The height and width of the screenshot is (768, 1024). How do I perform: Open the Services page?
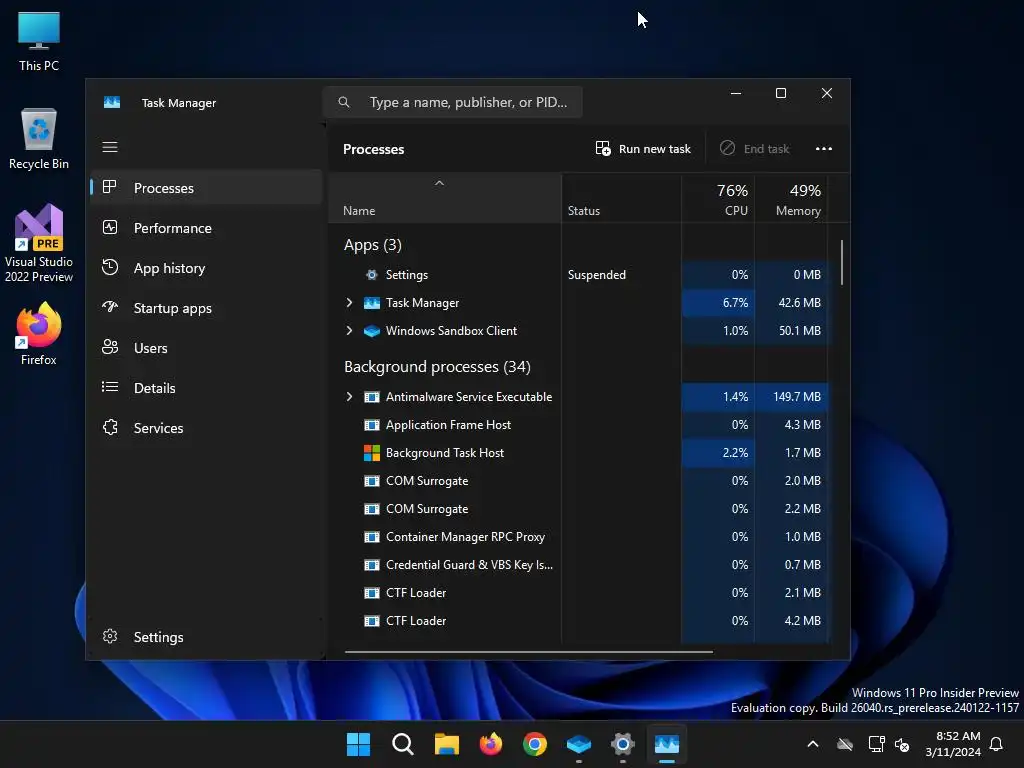(206, 427)
